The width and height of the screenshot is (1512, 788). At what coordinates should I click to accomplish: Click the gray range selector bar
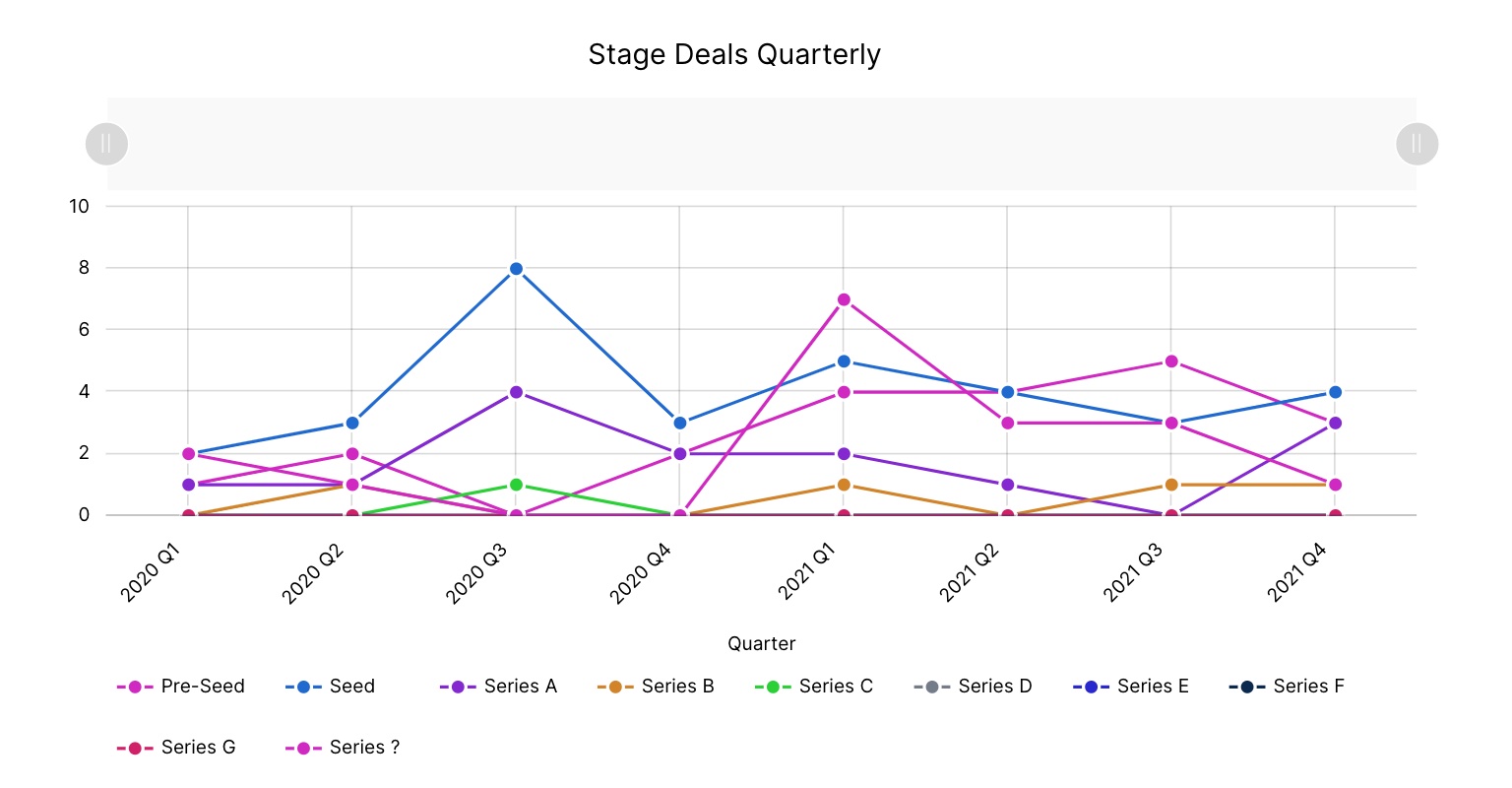click(x=761, y=144)
